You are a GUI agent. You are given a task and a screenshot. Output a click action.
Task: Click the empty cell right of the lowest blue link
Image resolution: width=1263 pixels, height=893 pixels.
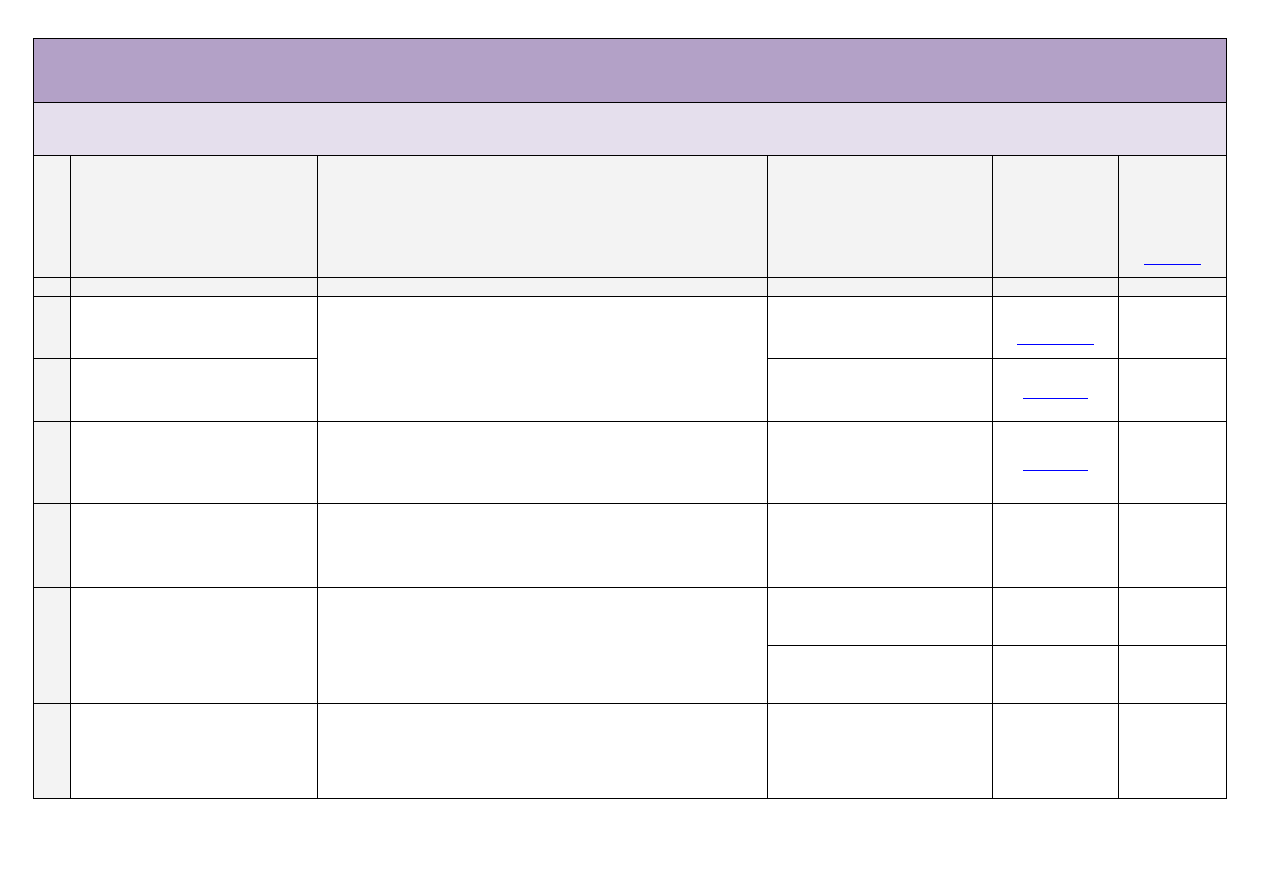1172,462
